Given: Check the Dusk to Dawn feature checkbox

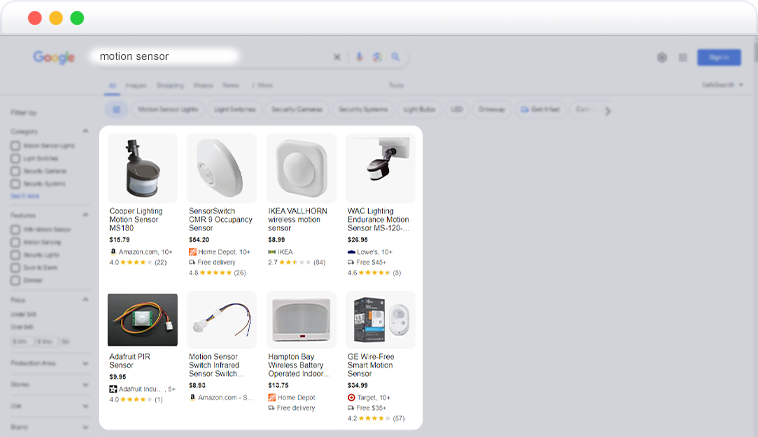Looking at the screenshot, I should (x=15, y=267).
